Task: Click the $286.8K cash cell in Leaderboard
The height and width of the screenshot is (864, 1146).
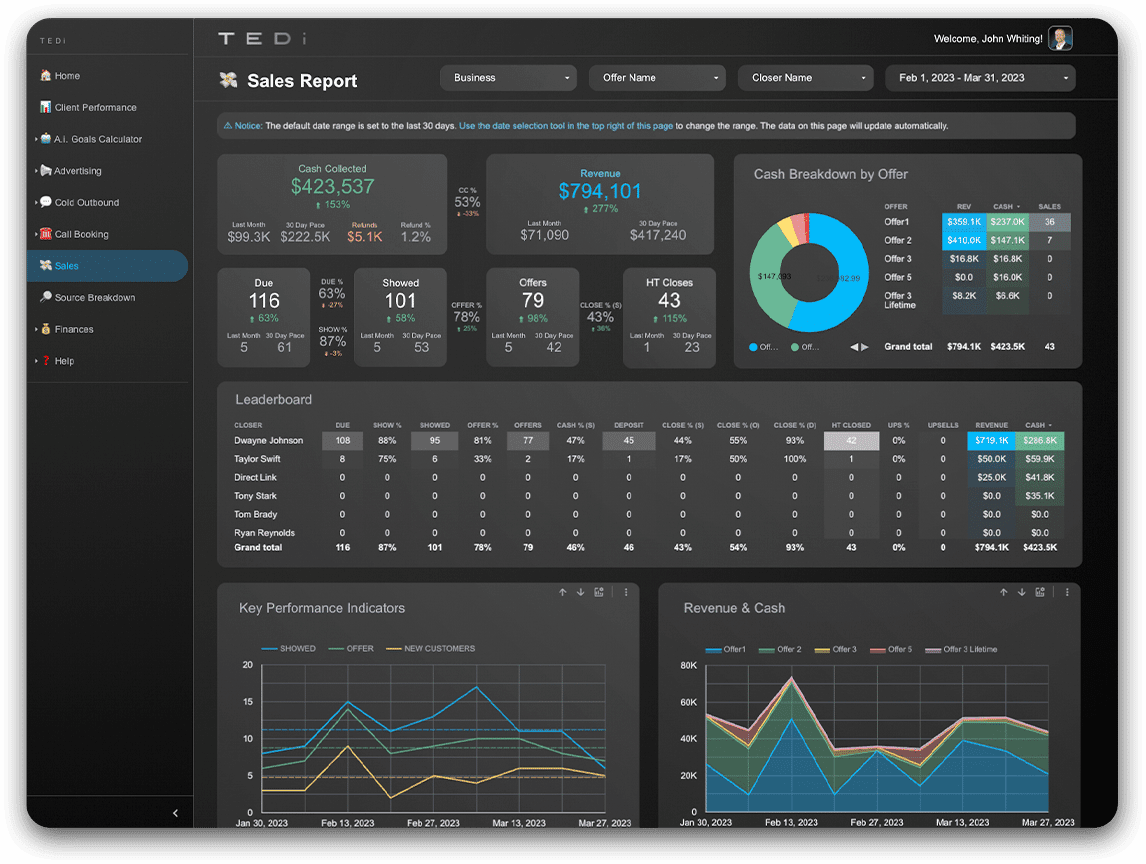Action: tap(1039, 441)
